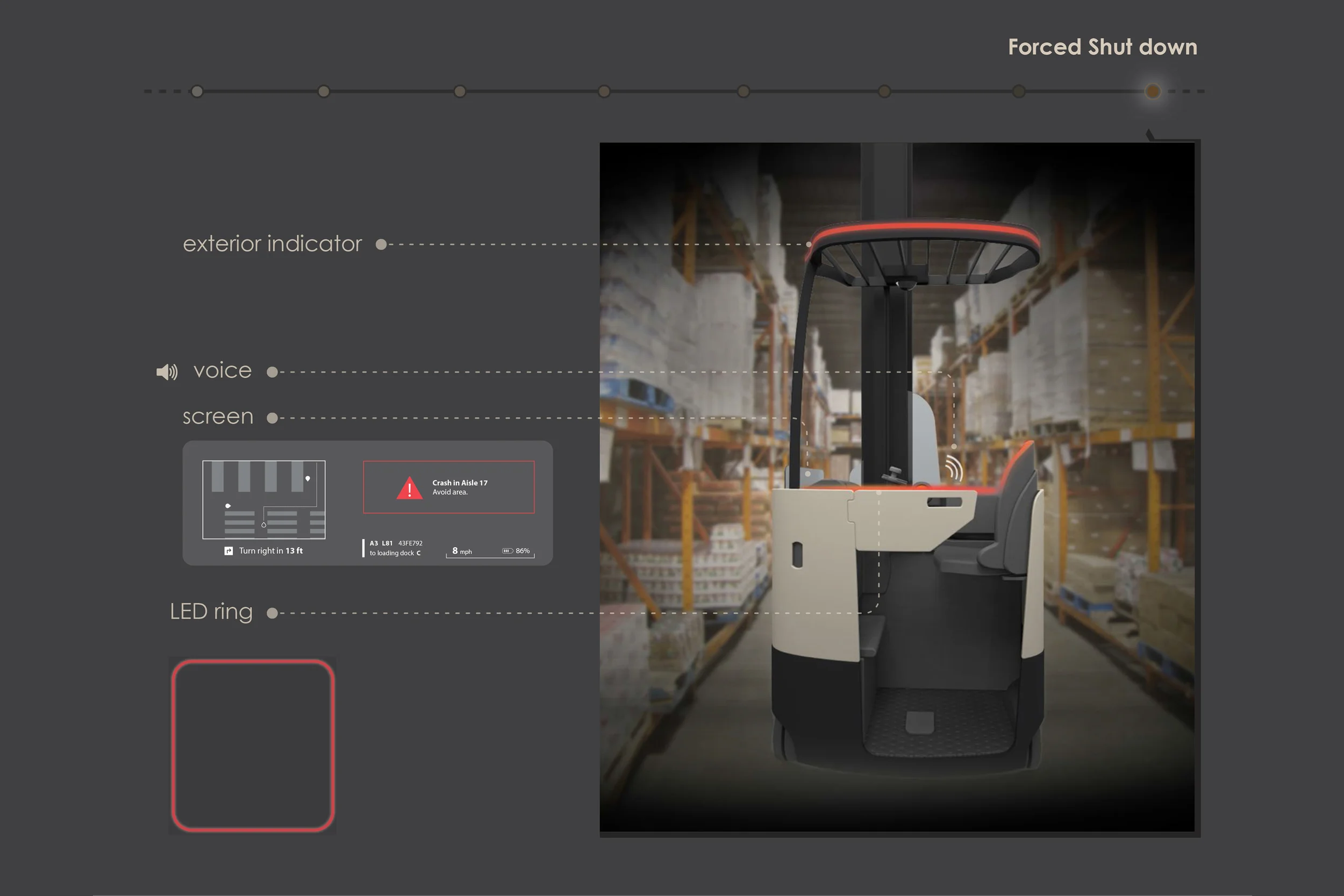Image resolution: width=1344 pixels, height=896 pixels.
Task: Click the Forced Shut down heading
Action: point(1102,47)
